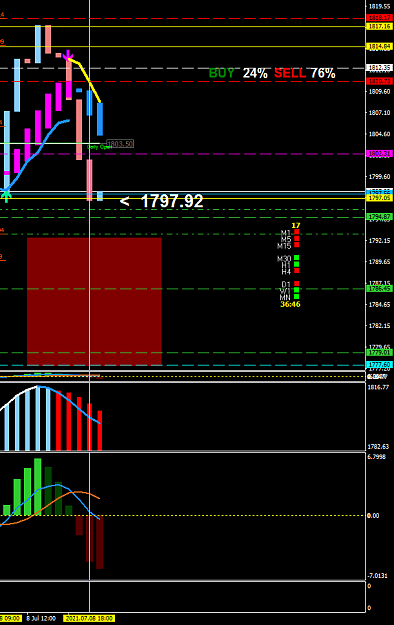Click the green M30 trend square

pyautogui.click(x=296, y=257)
